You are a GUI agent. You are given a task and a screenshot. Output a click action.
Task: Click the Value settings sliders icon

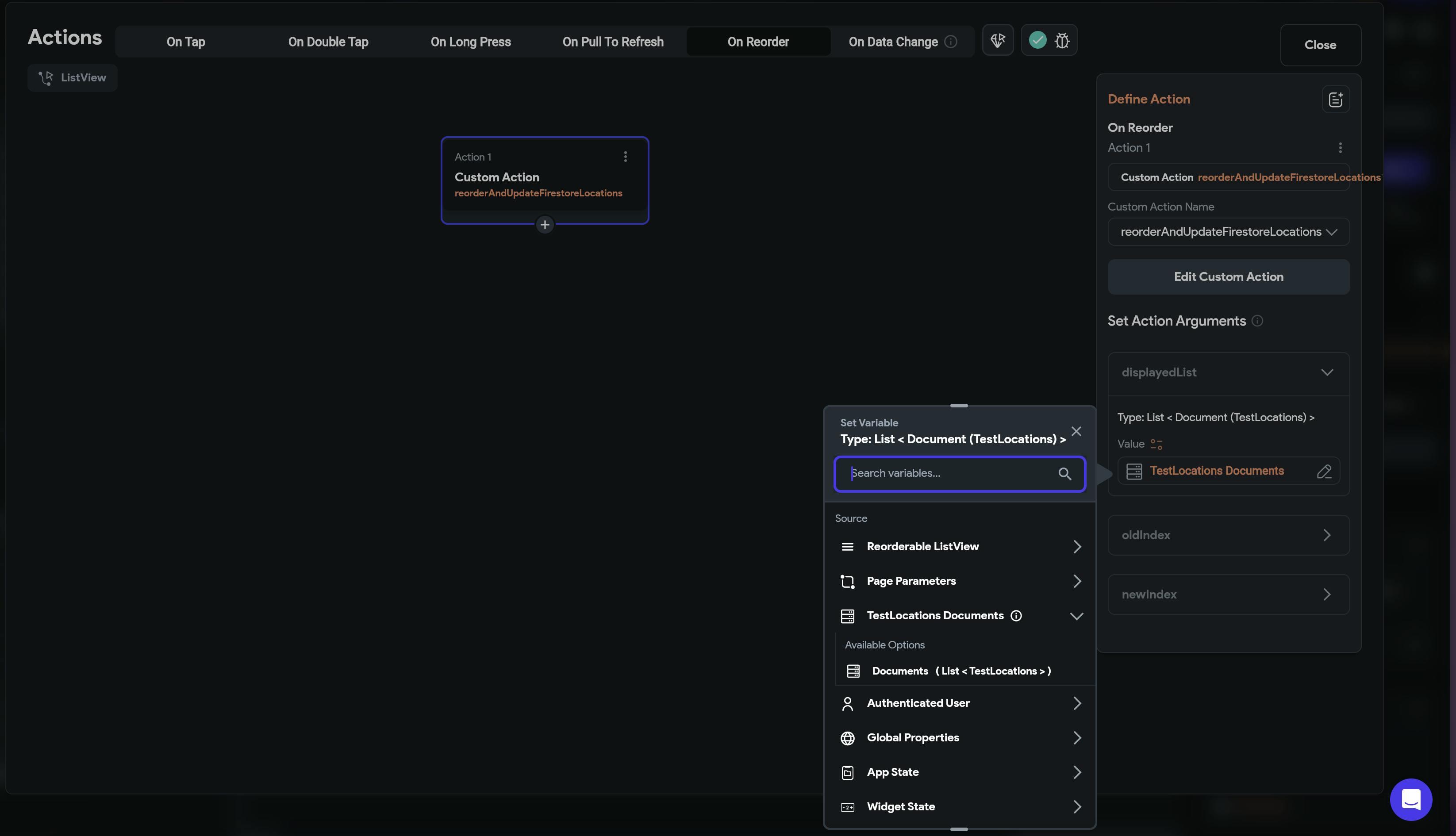(1156, 445)
